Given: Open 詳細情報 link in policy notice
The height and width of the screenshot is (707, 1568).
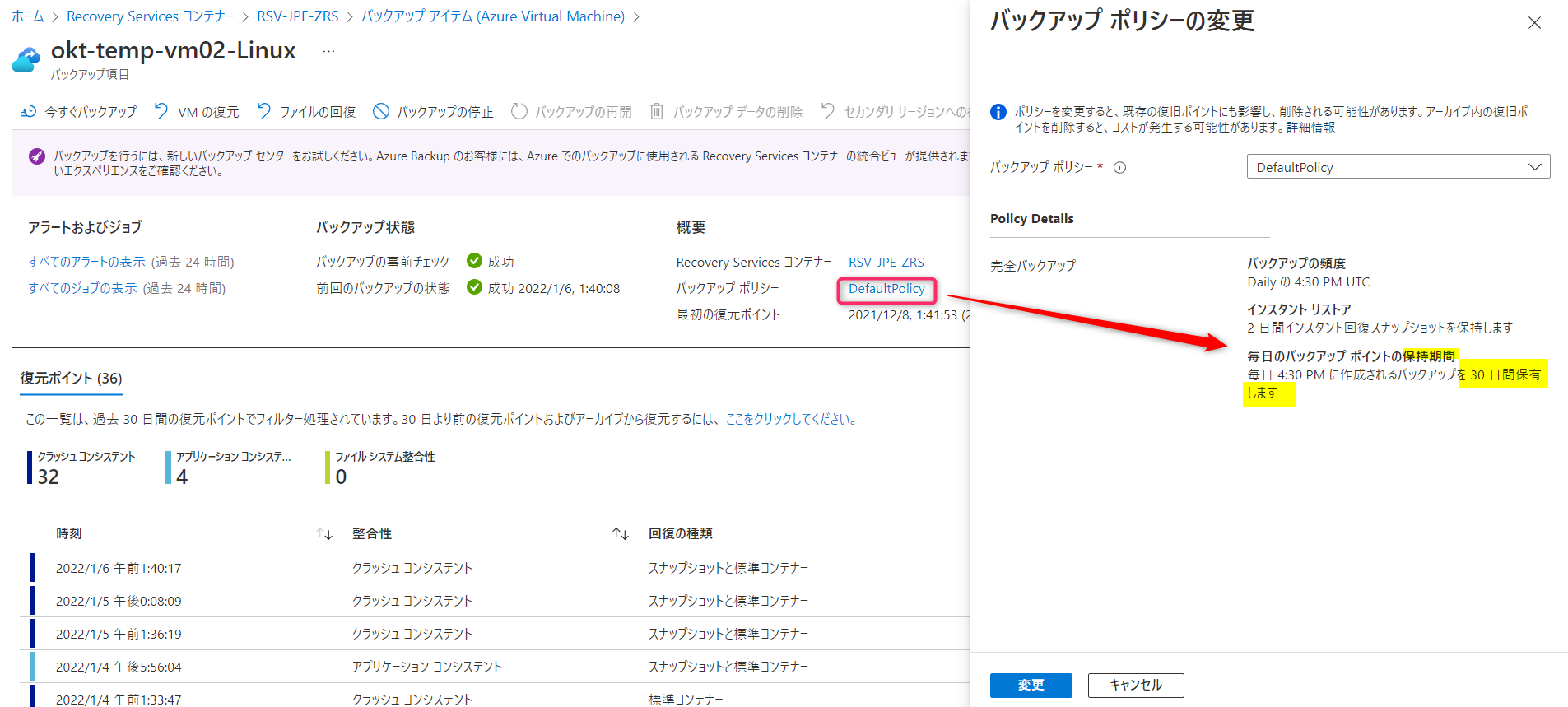Looking at the screenshot, I should (1311, 127).
